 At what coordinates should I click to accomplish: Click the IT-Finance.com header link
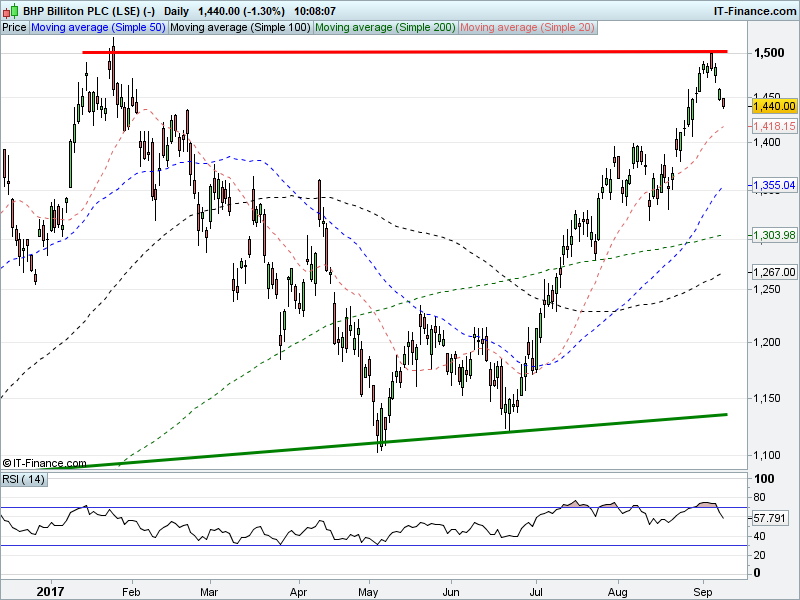[754, 11]
